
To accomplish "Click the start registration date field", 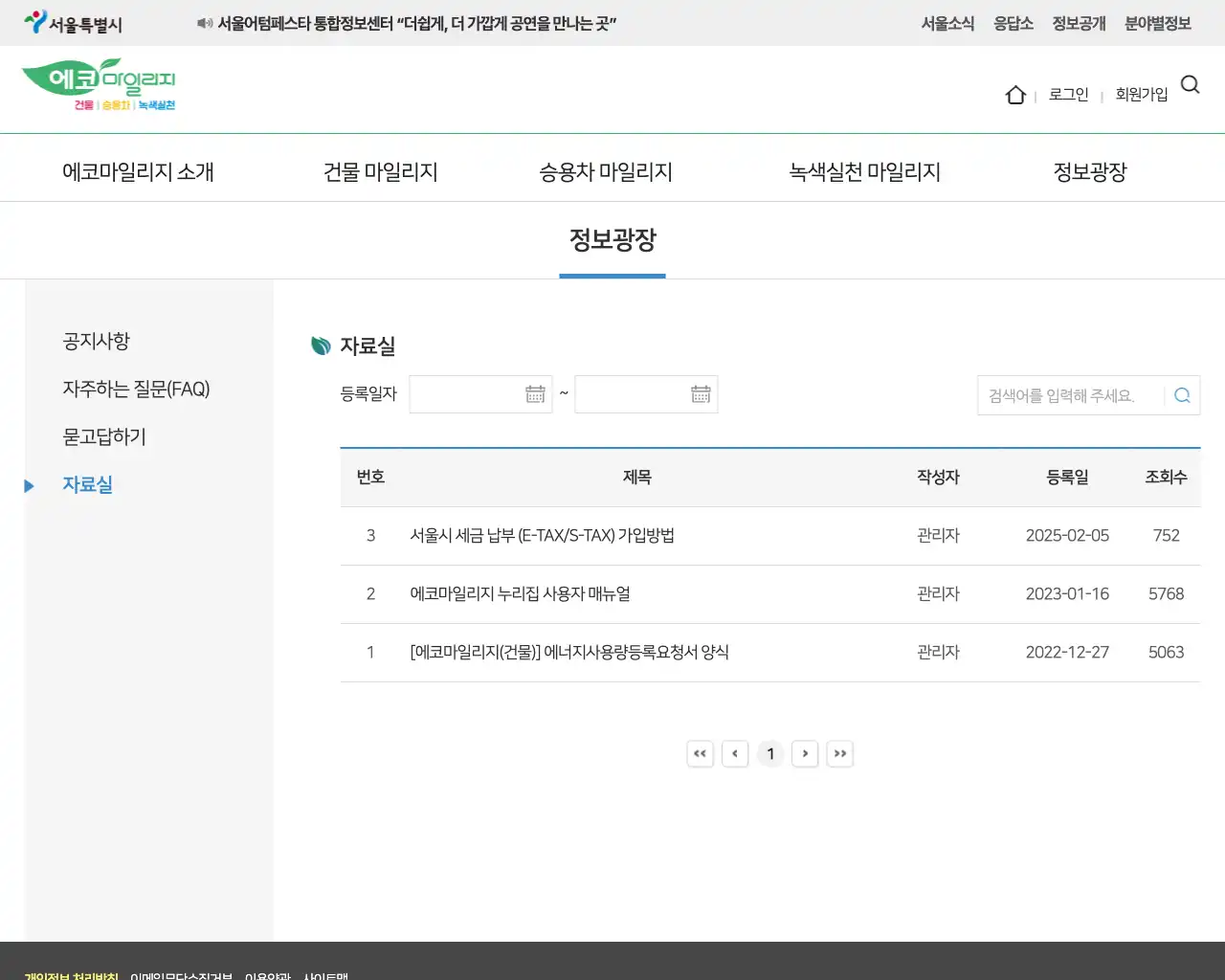I will pos(480,394).
